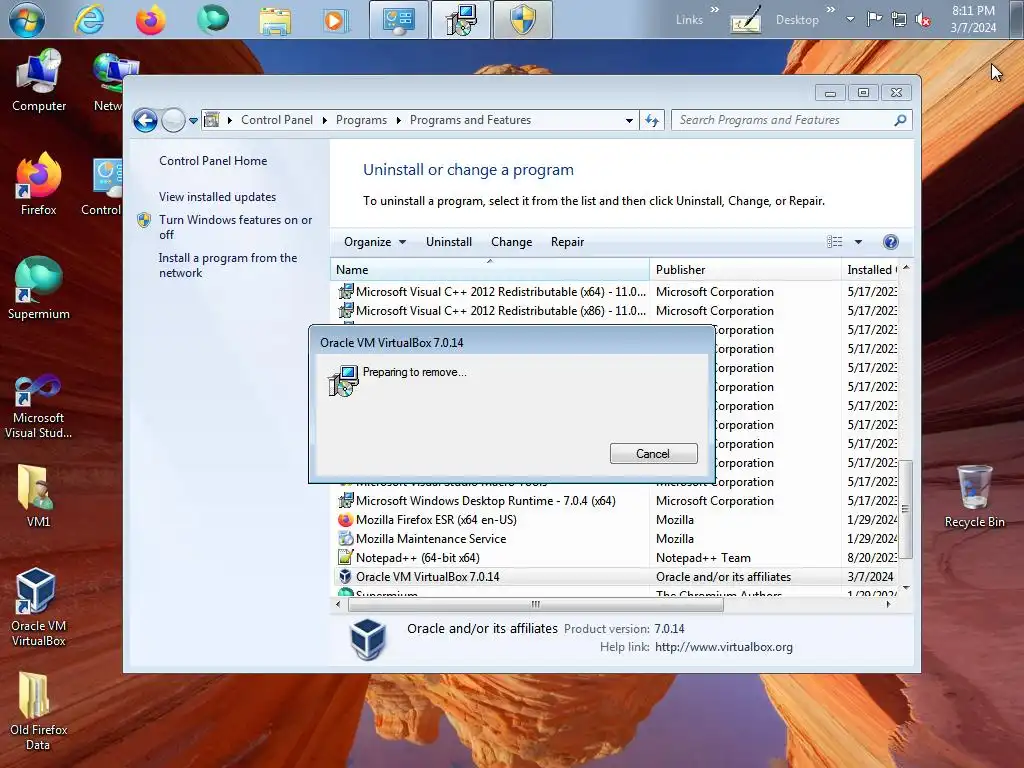Show hidden tray icons arrow
Screen dimensions: 1024x768
850,19
